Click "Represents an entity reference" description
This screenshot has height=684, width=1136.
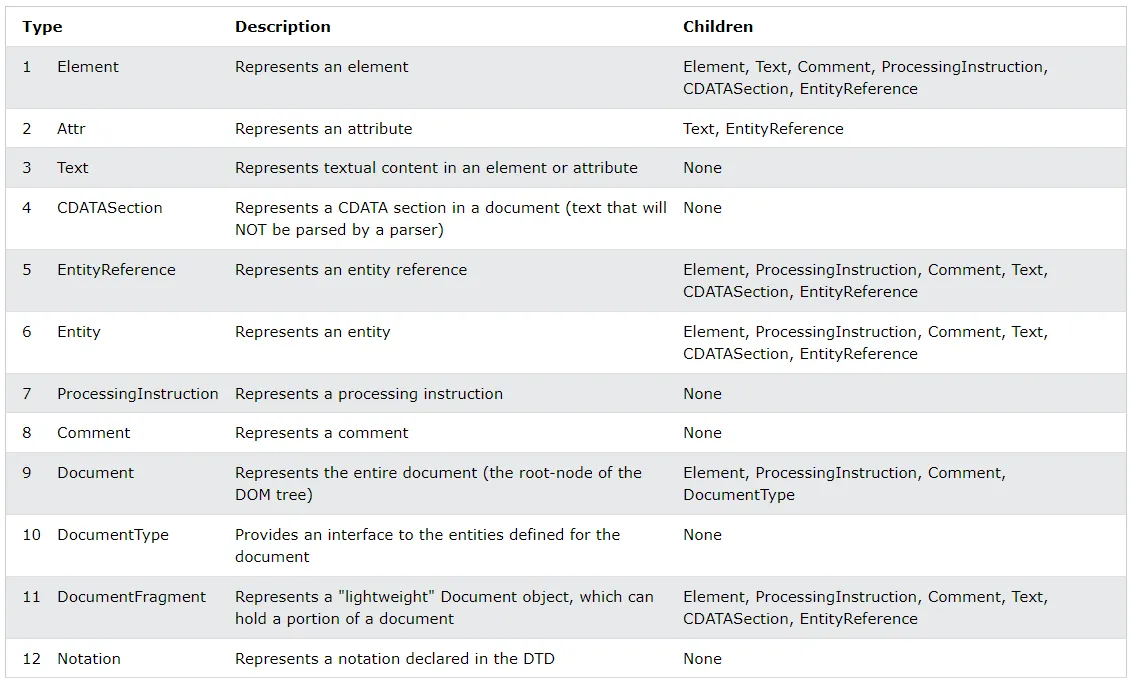coord(351,270)
